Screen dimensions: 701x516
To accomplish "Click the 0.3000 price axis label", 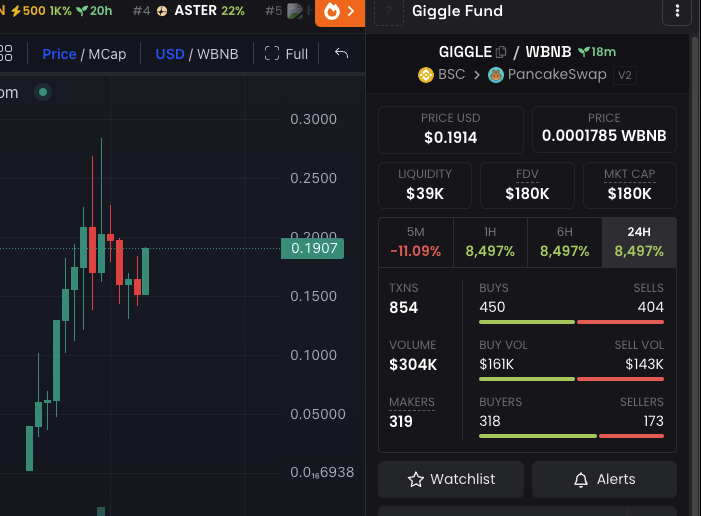I will coord(313,119).
